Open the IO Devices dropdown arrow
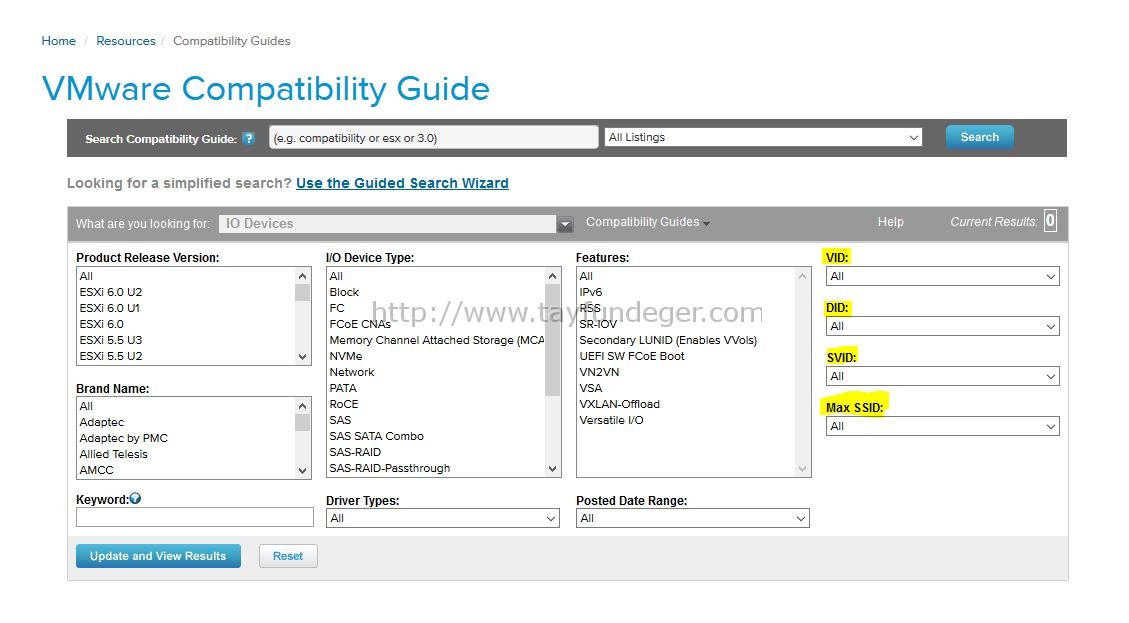This screenshot has height=623, width=1129. pyautogui.click(x=565, y=224)
